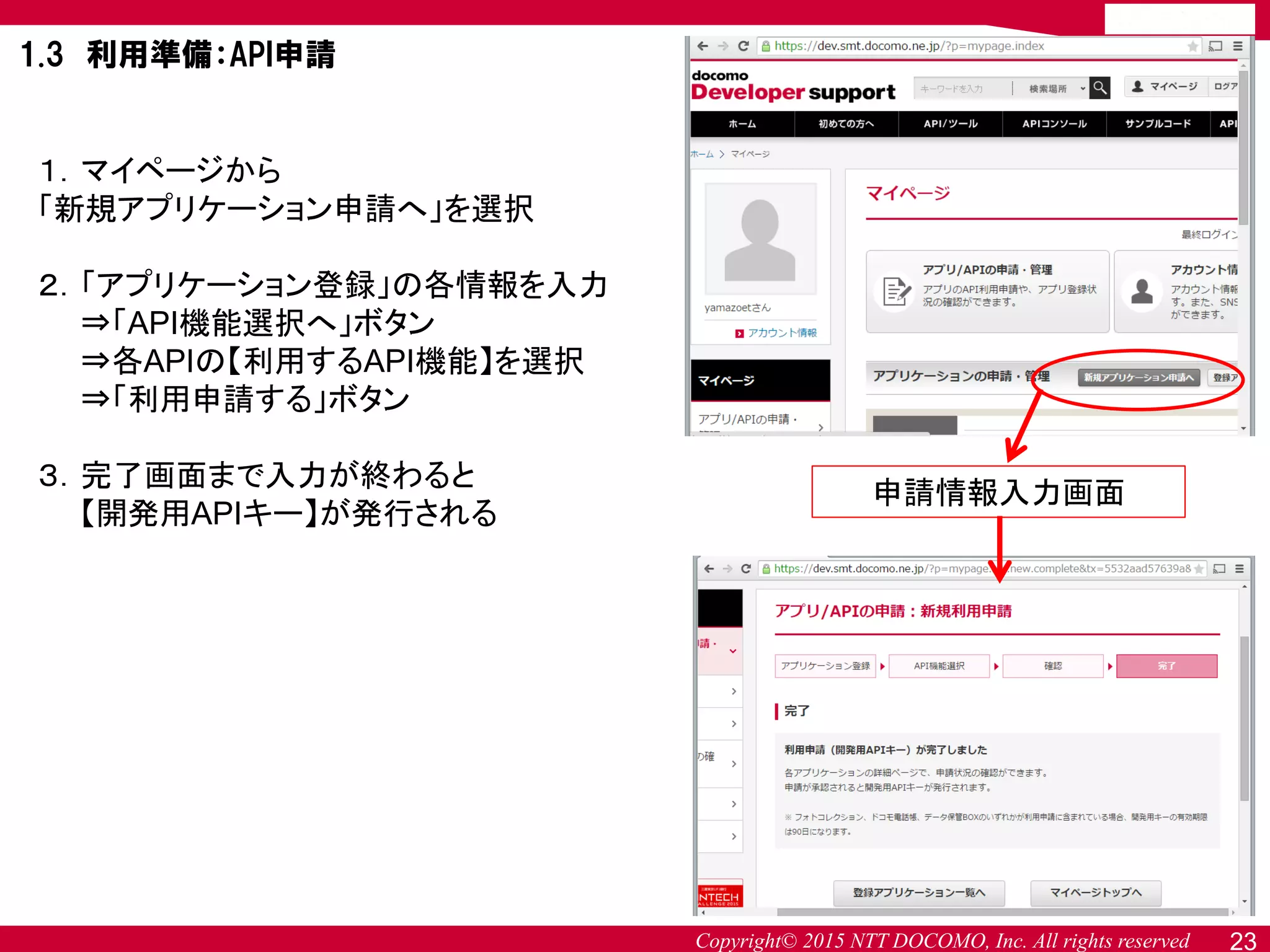Open the hamburger menu in the top browser window

point(1238,46)
